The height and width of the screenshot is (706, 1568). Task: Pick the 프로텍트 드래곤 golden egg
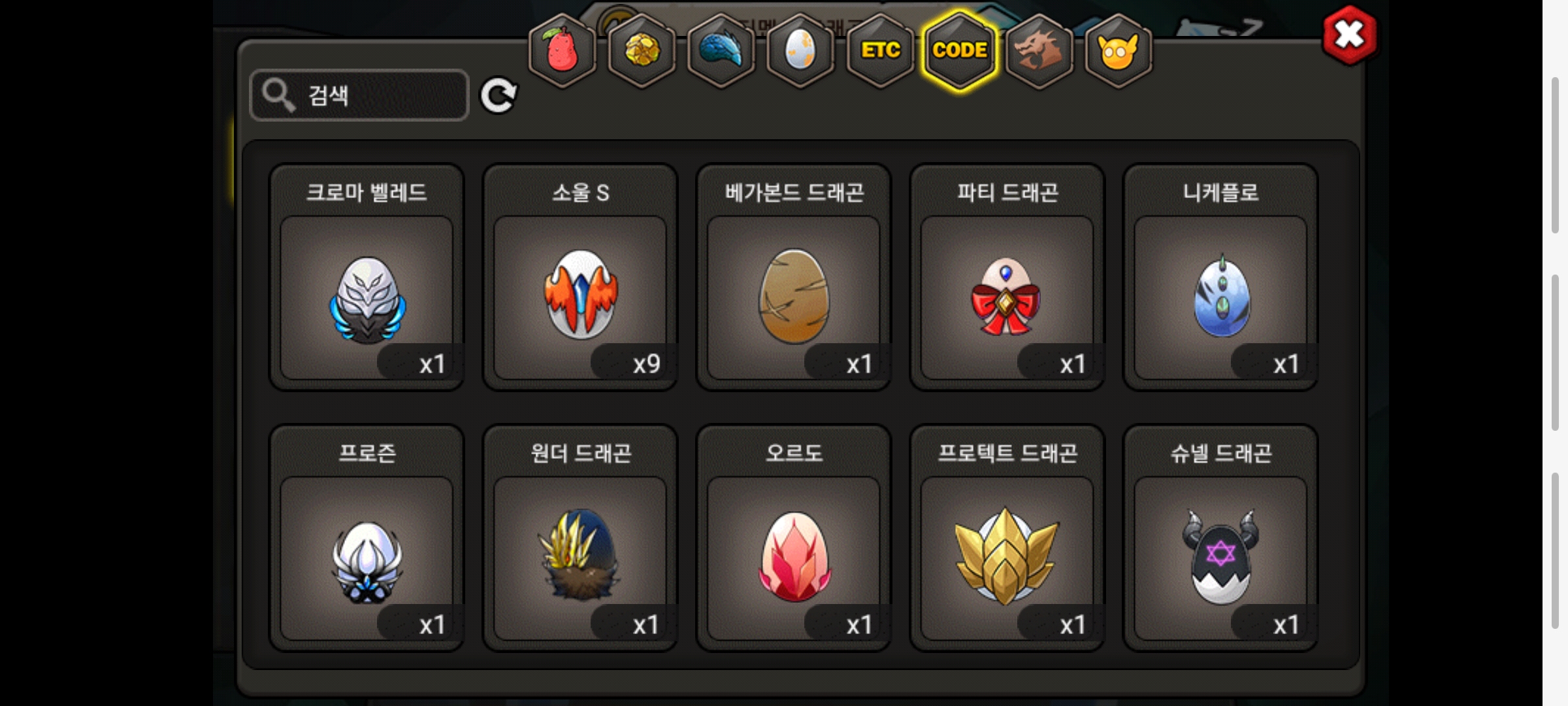(1007, 538)
